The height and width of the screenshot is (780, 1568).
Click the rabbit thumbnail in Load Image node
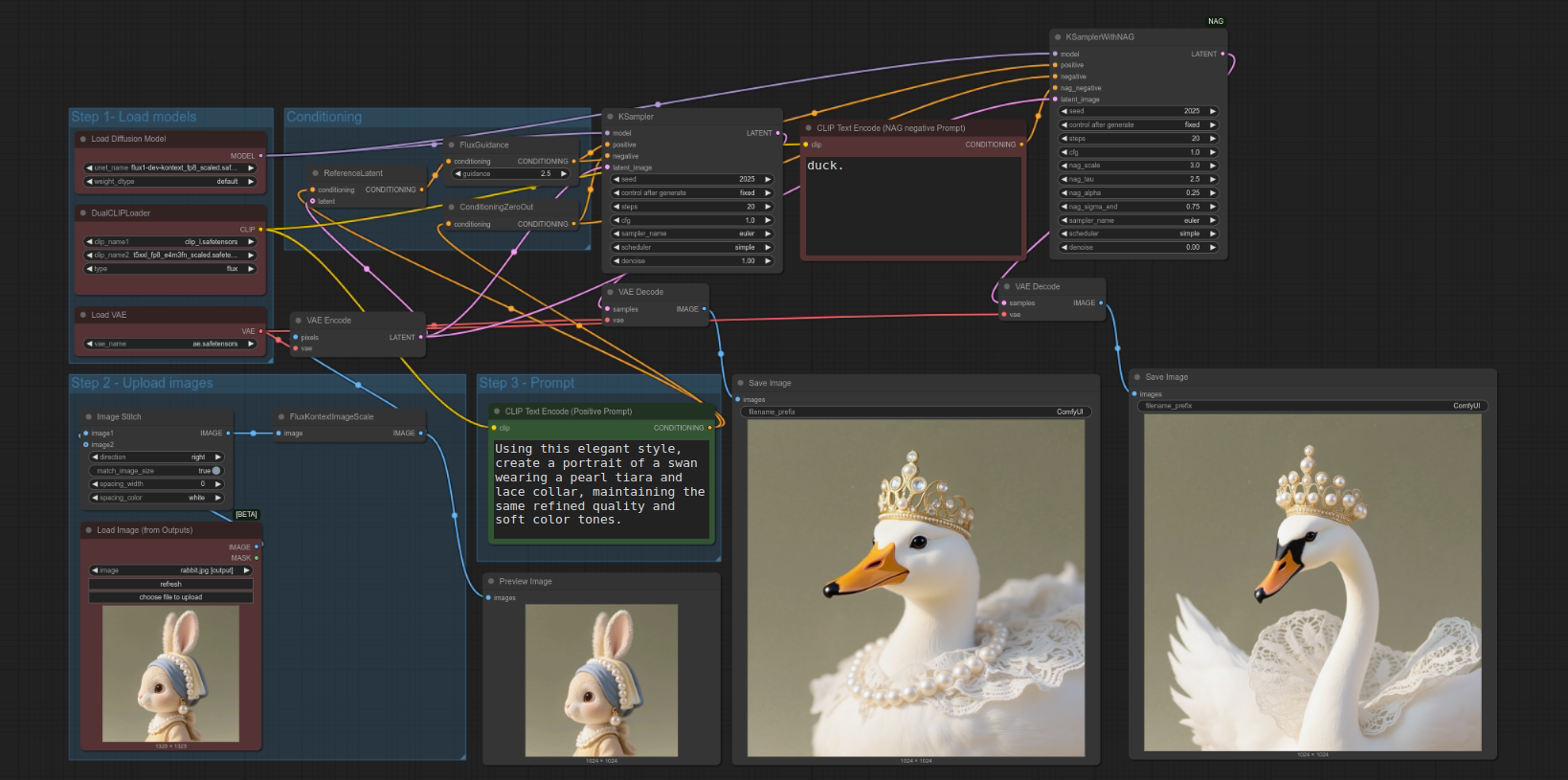[170, 674]
